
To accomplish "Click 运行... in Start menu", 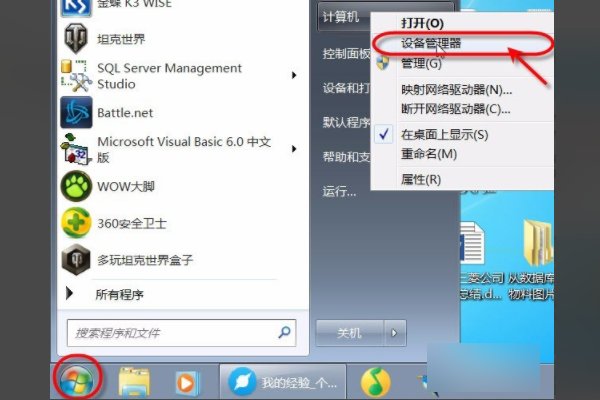I will point(339,191).
